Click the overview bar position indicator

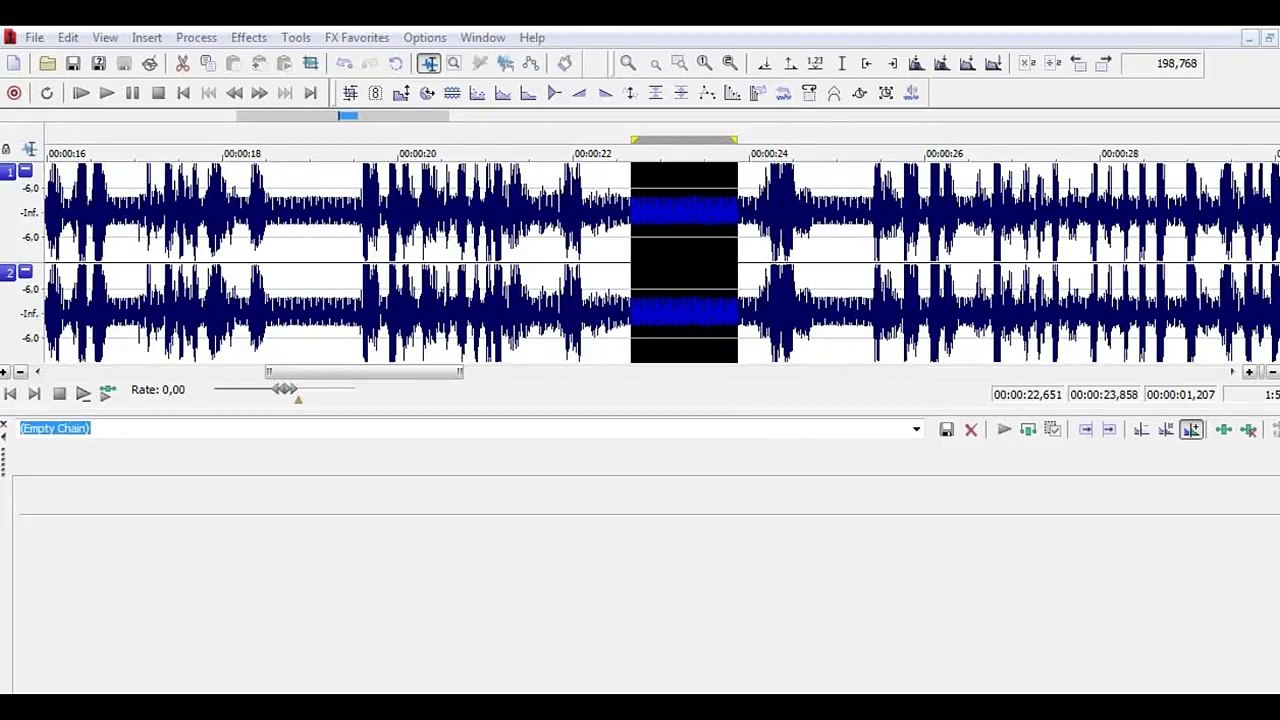coord(347,116)
